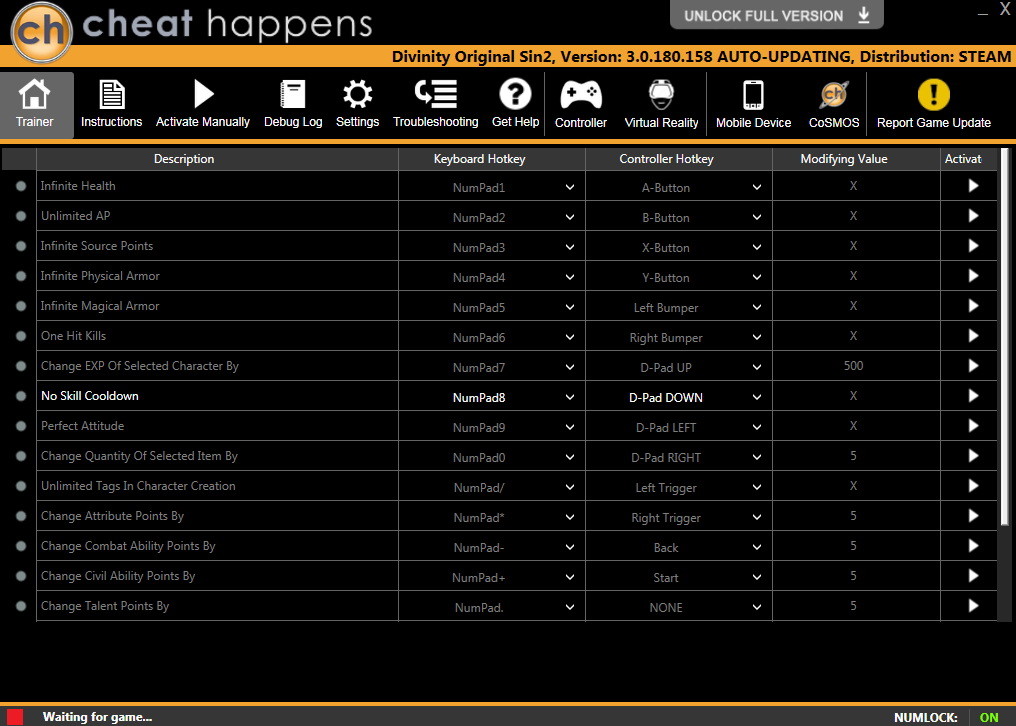The width and height of the screenshot is (1016, 726).
Task: Click the Get Help question icon
Action: pyautogui.click(x=515, y=94)
